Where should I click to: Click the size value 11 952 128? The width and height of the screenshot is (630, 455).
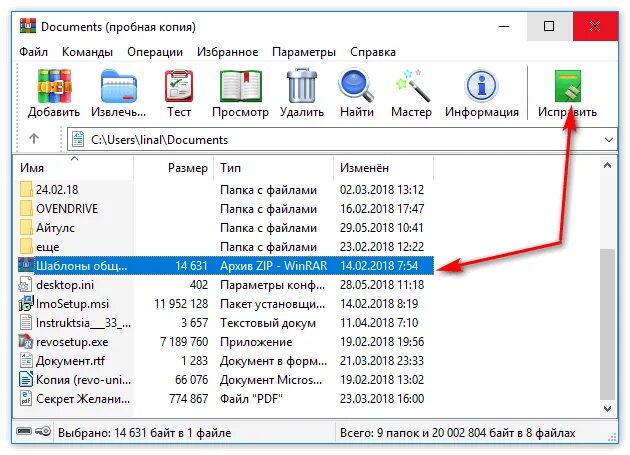tap(181, 303)
